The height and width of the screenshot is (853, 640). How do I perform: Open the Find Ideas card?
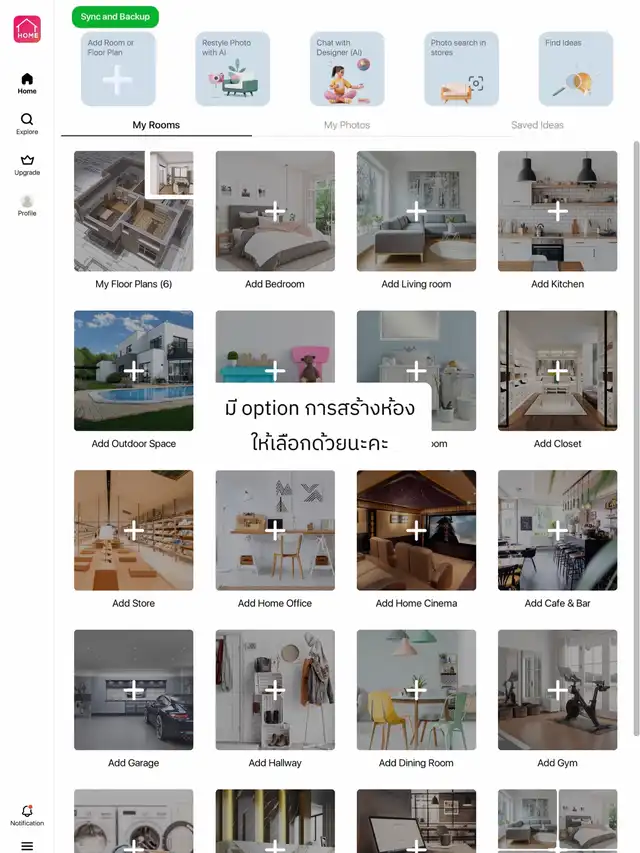coord(575,69)
